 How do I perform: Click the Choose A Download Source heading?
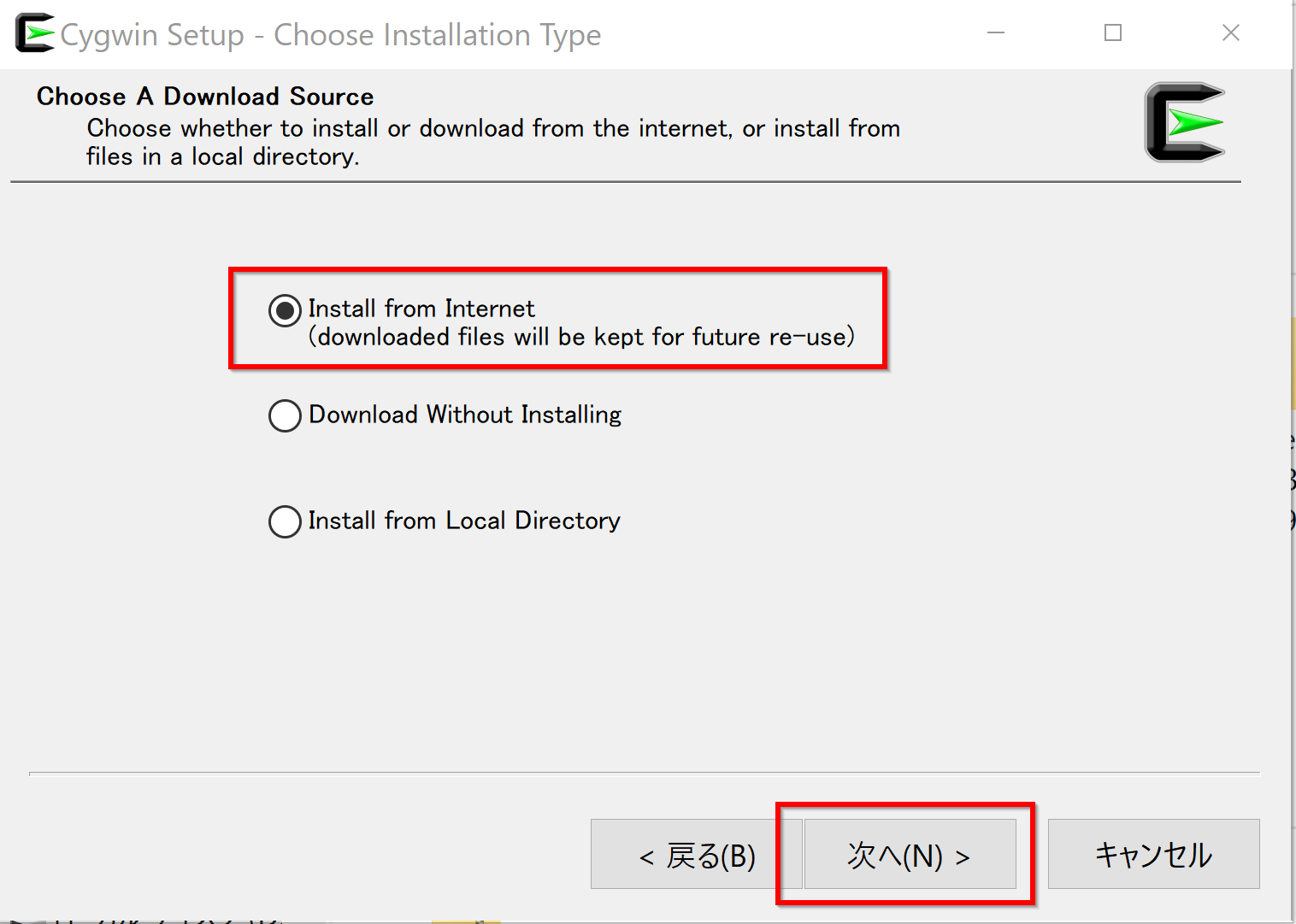pyautogui.click(x=205, y=97)
